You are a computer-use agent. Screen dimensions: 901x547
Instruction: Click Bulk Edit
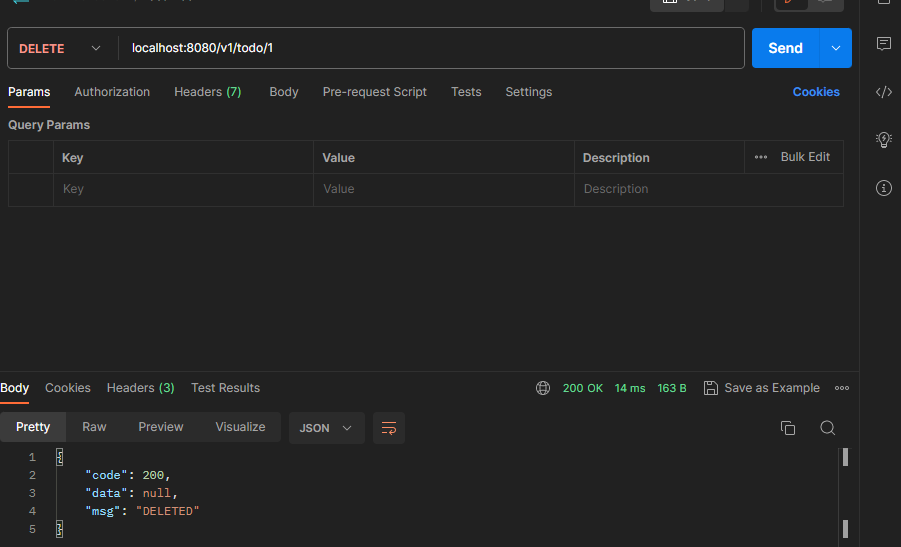[x=805, y=157]
